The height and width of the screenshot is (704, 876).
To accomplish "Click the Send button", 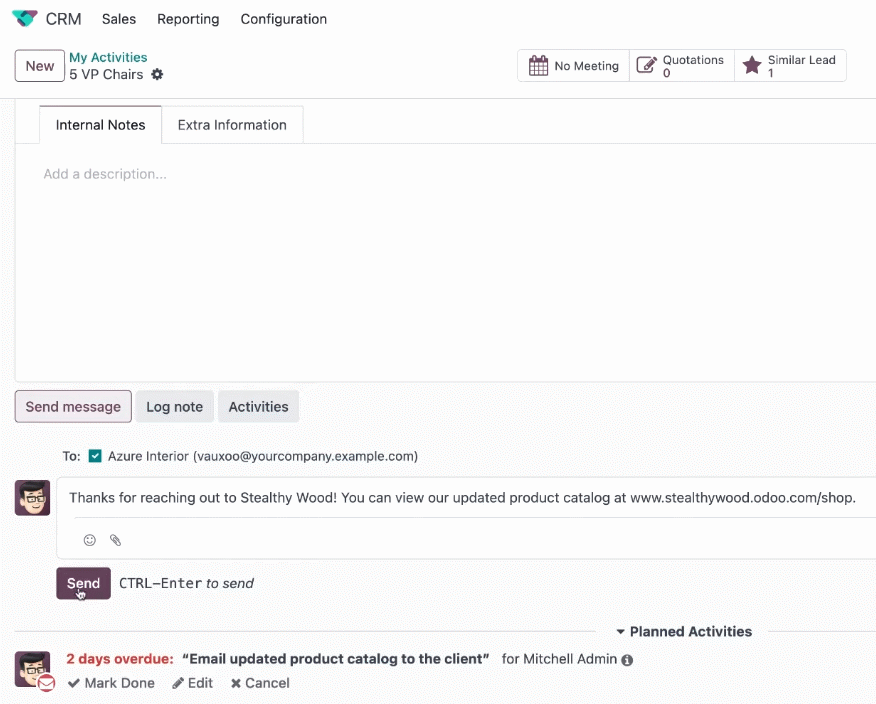I will (83, 583).
